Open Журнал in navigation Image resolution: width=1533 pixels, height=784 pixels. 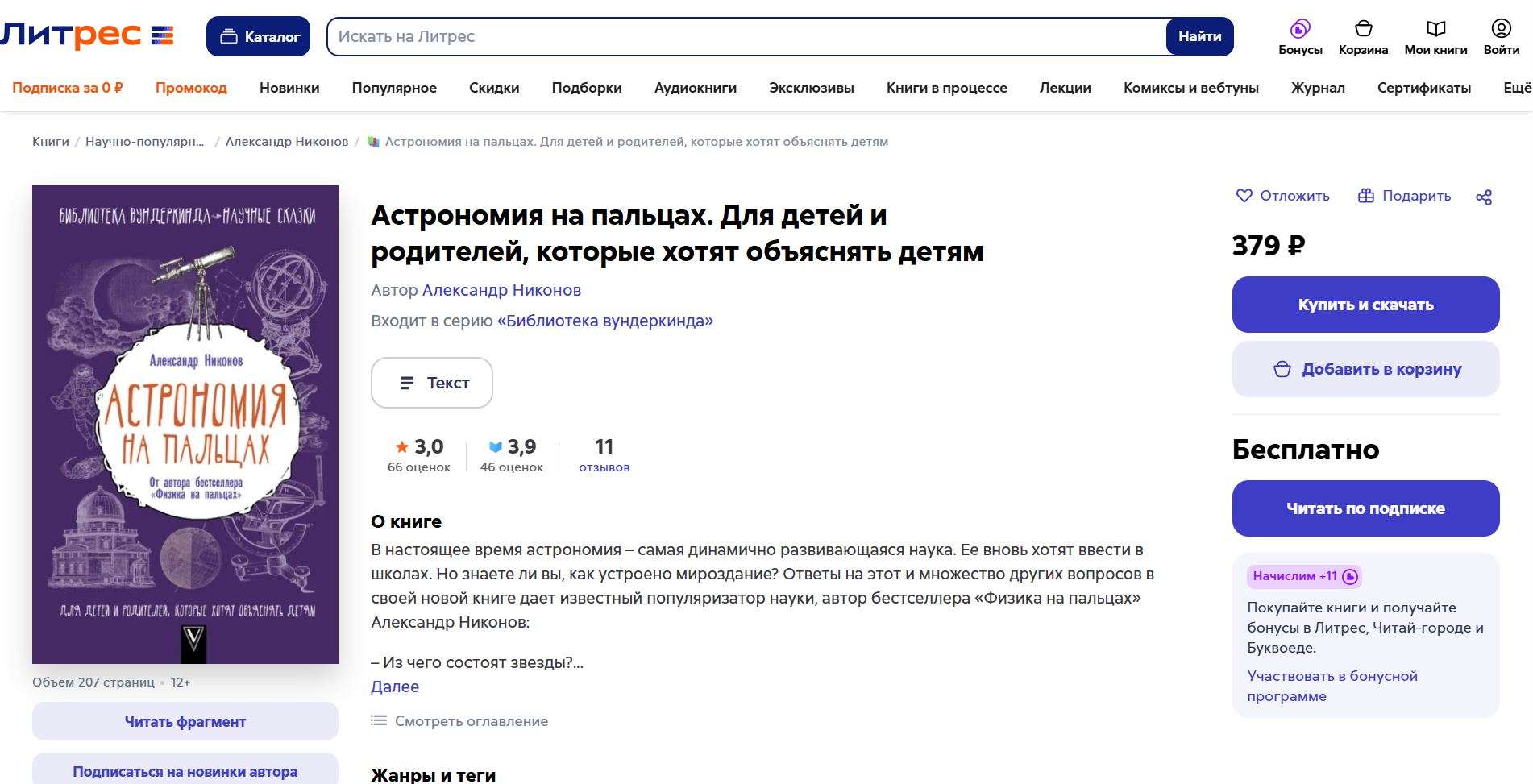coord(1318,88)
